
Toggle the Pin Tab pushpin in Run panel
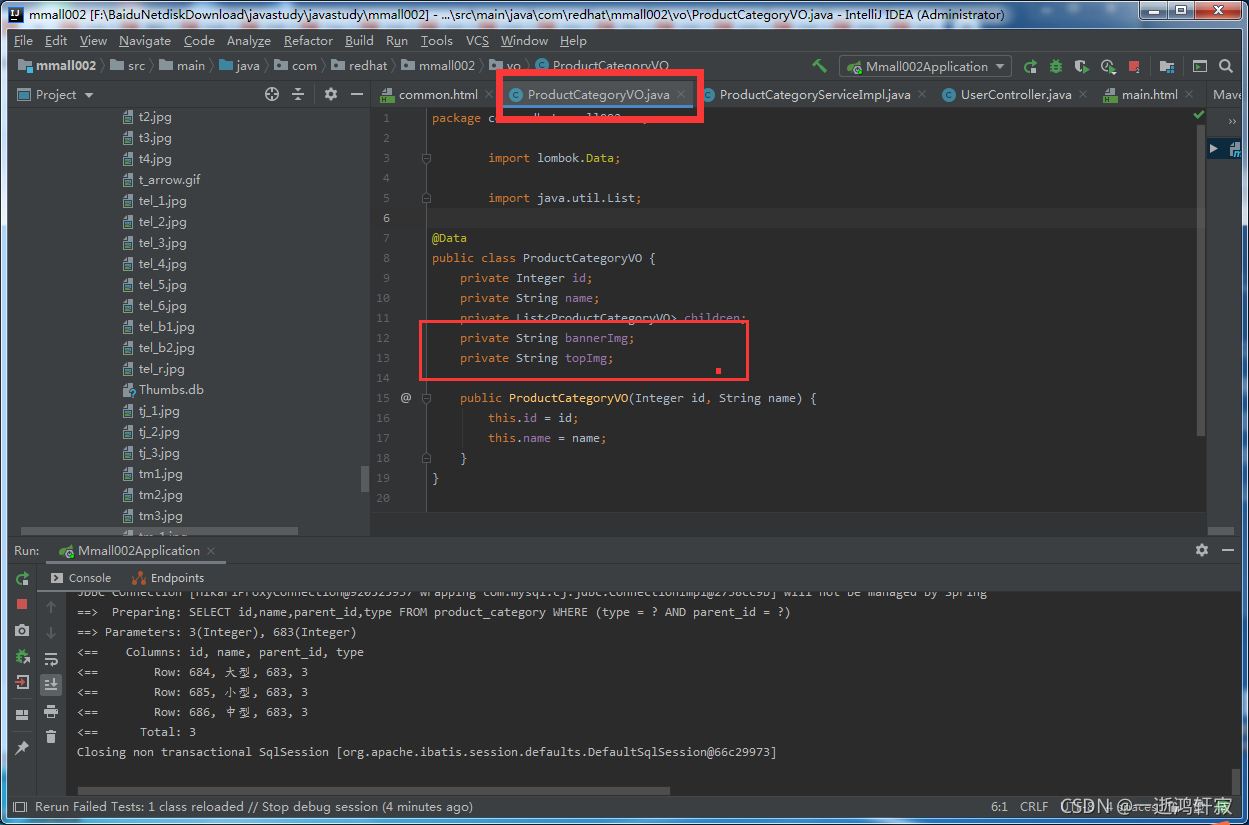pos(22,747)
